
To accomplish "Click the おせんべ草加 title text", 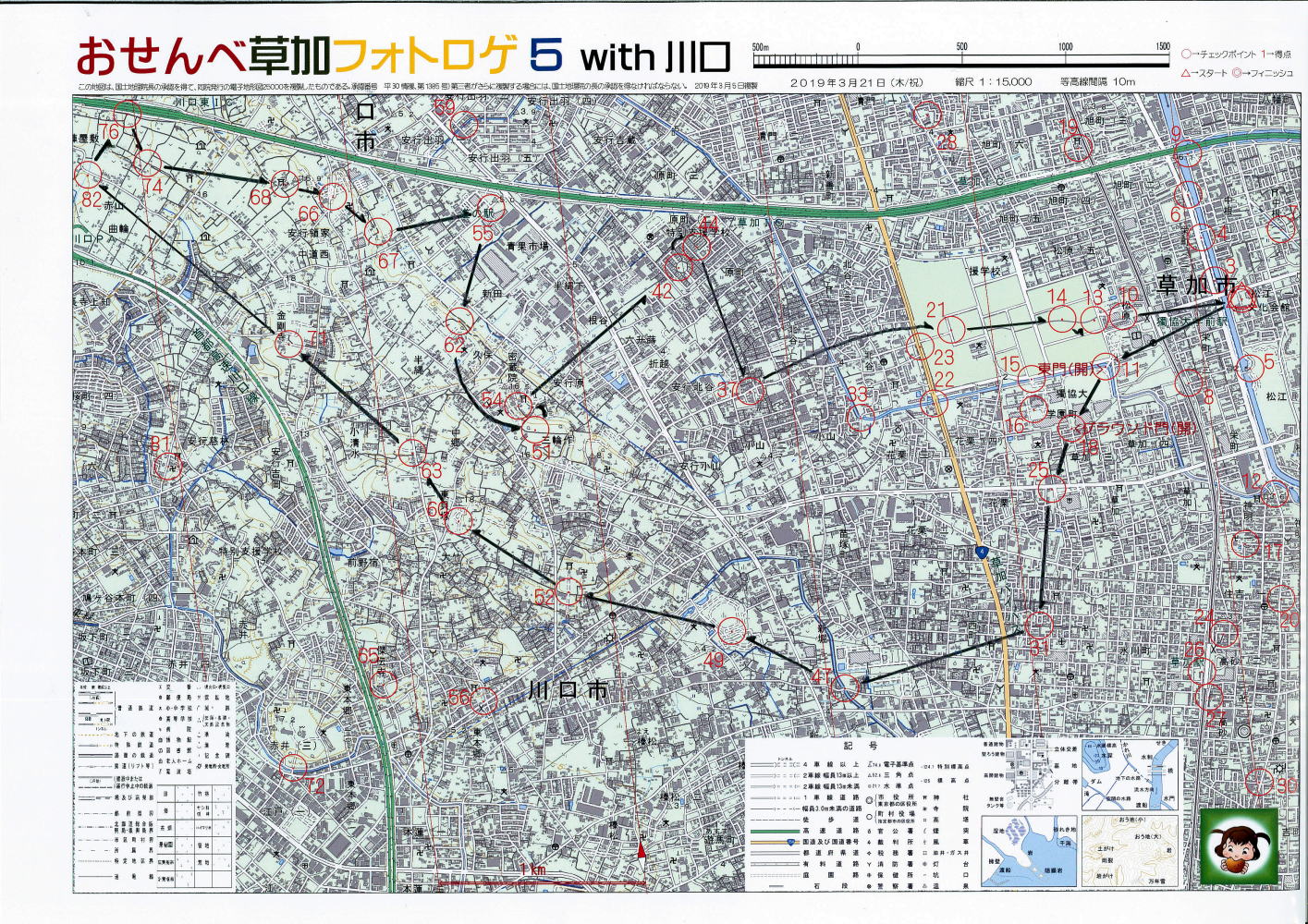I will click(203, 57).
